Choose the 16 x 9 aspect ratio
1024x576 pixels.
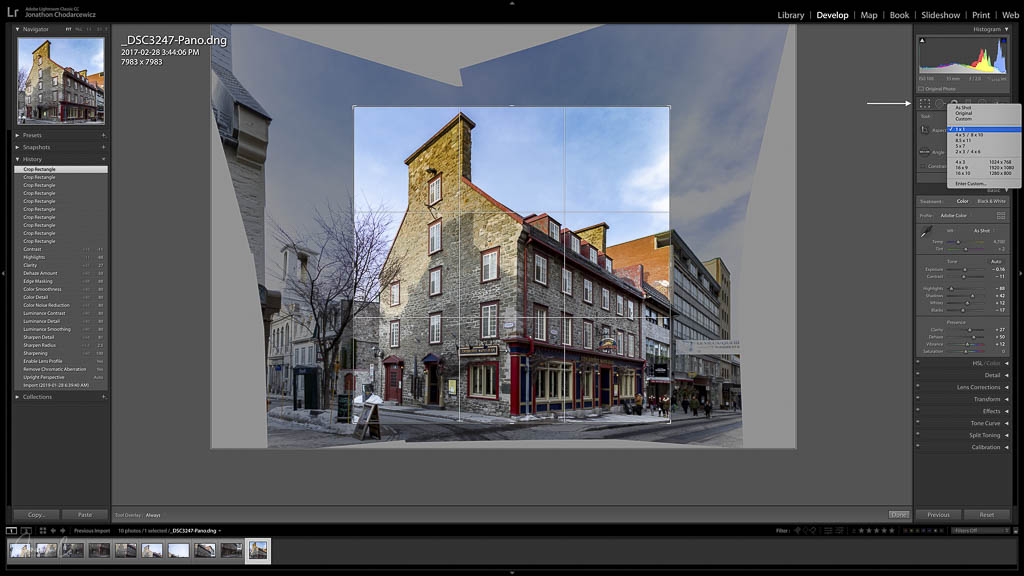[x=961, y=167]
